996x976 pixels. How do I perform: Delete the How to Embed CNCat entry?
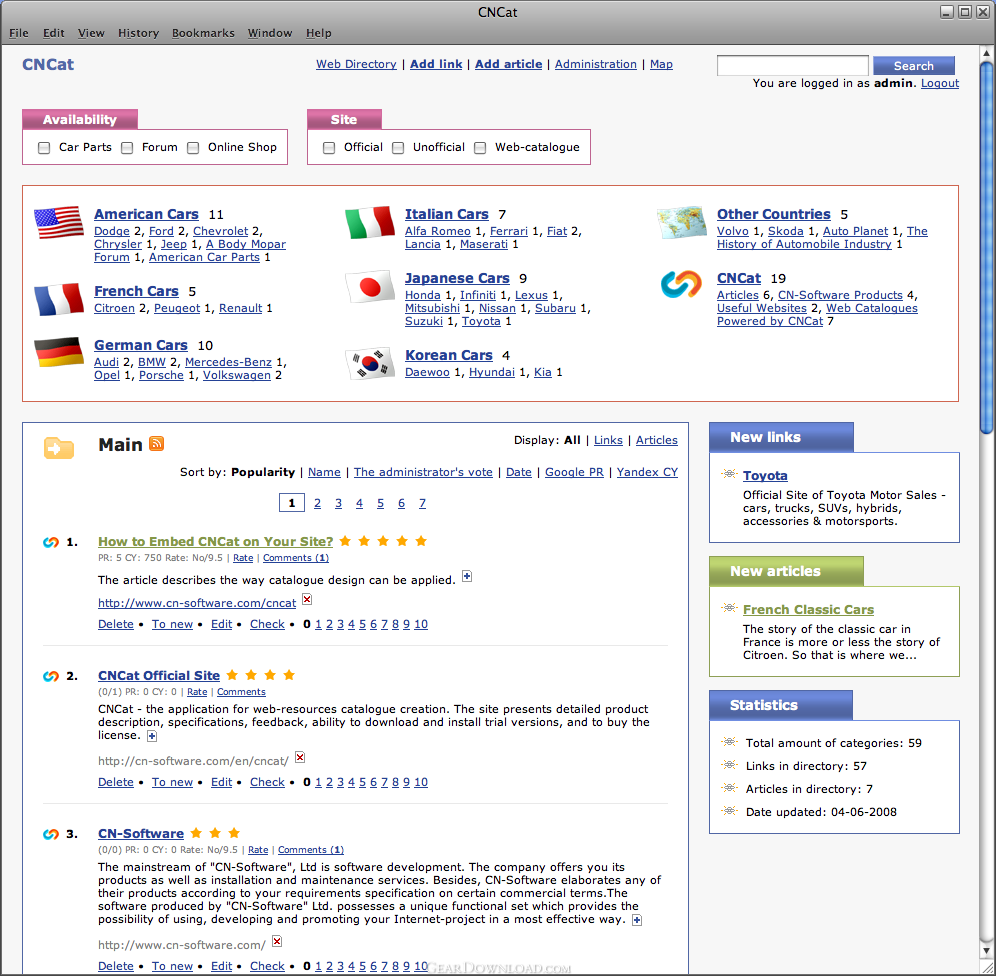(x=116, y=624)
